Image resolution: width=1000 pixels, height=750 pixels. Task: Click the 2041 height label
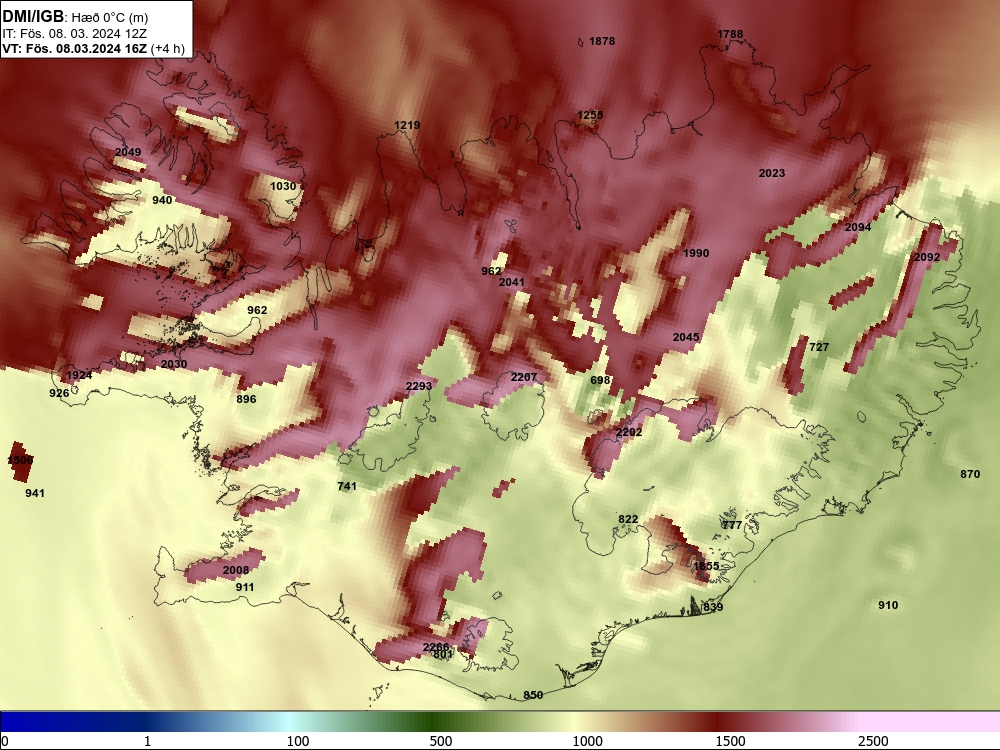click(511, 282)
